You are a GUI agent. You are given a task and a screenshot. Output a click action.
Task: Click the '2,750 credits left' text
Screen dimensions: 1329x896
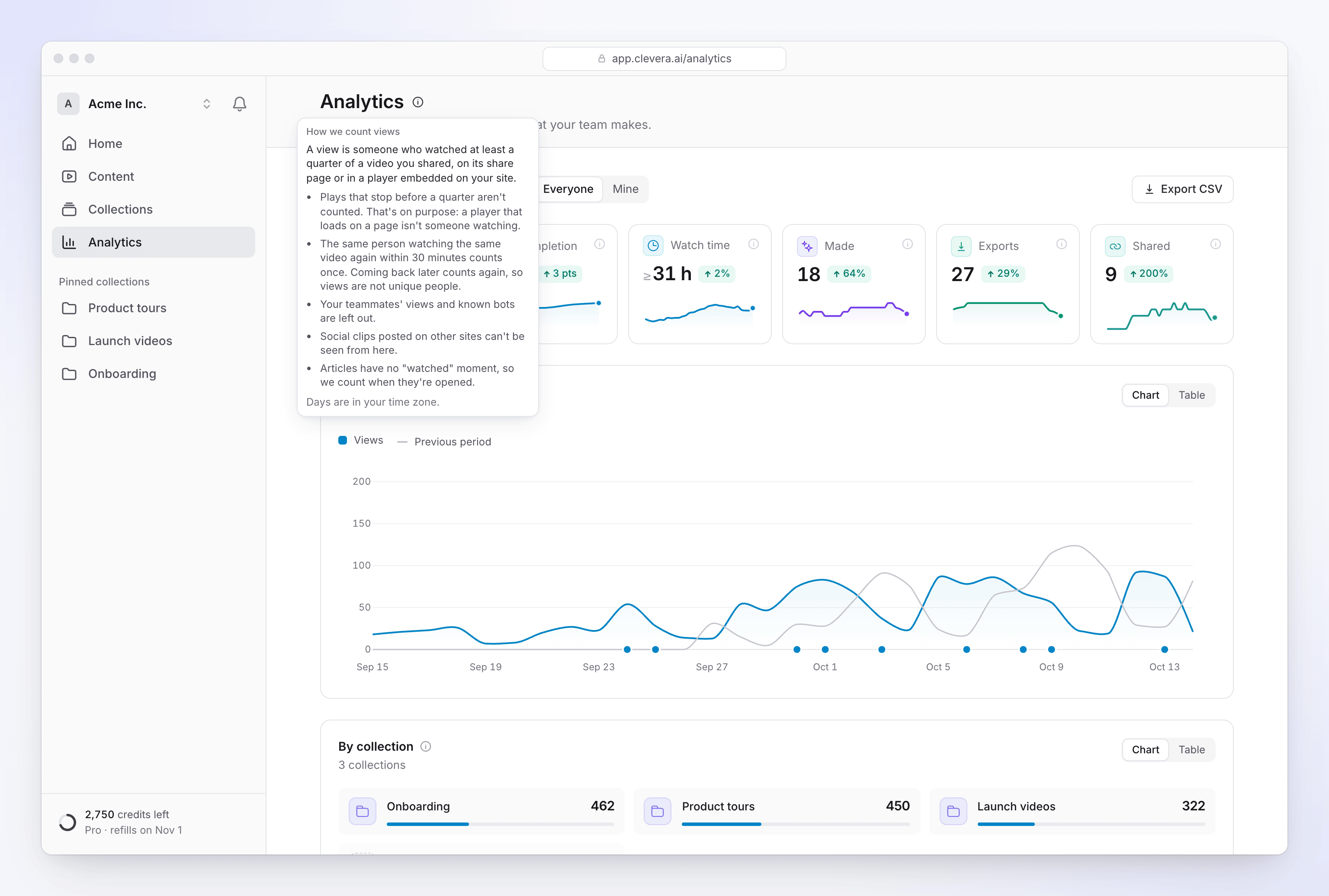[127, 814]
